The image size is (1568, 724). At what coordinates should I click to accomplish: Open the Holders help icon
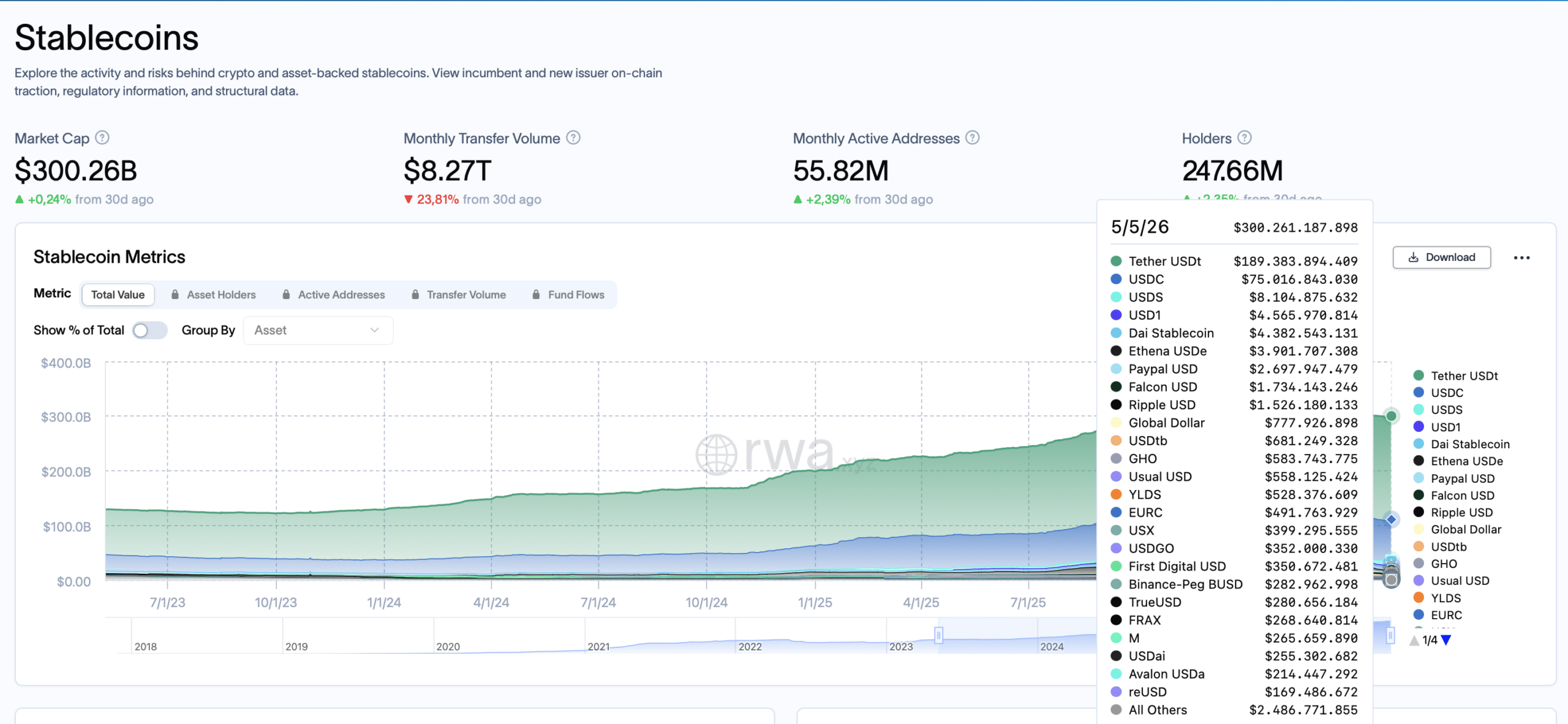click(1245, 138)
